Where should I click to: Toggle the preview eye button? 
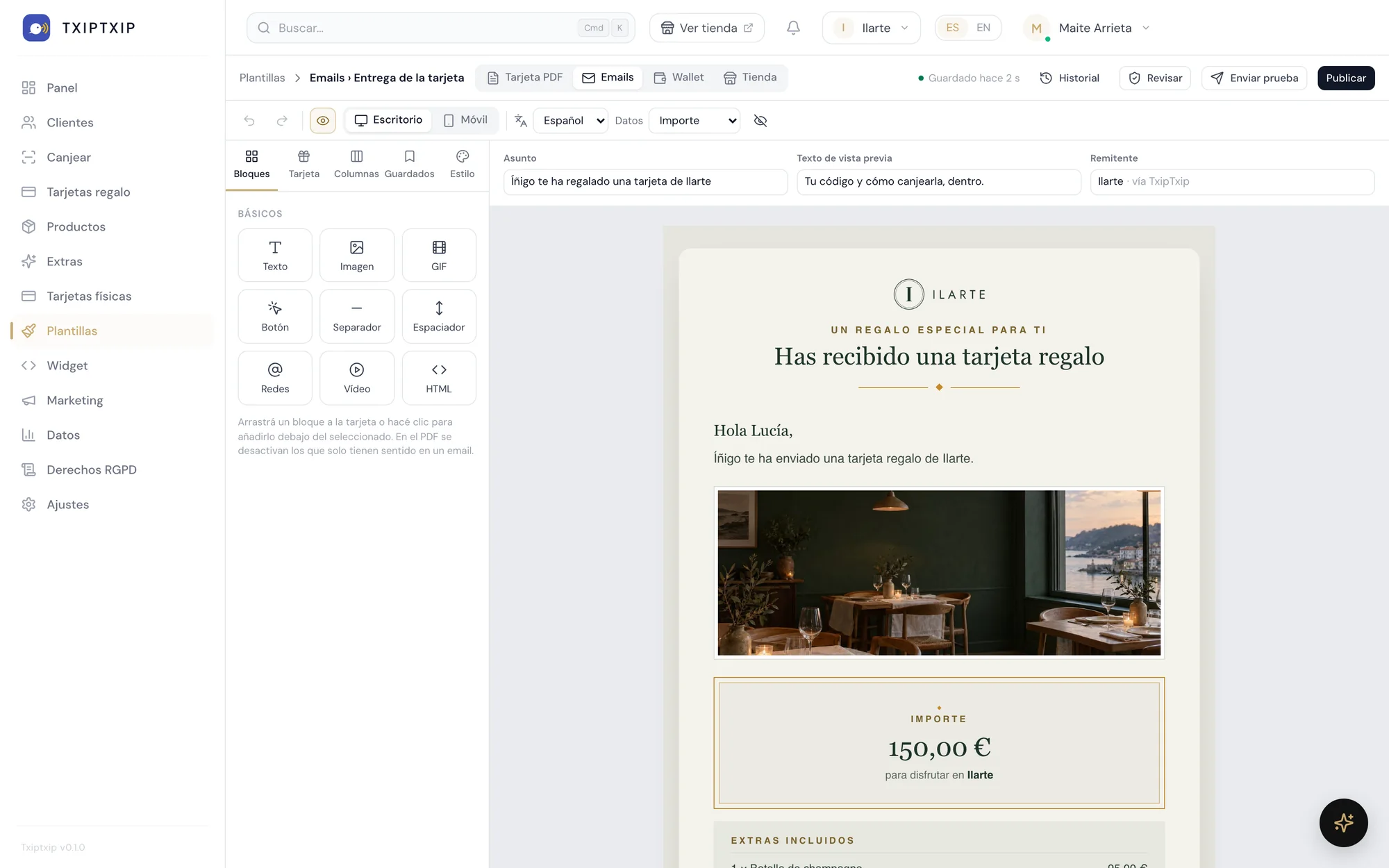click(323, 121)
